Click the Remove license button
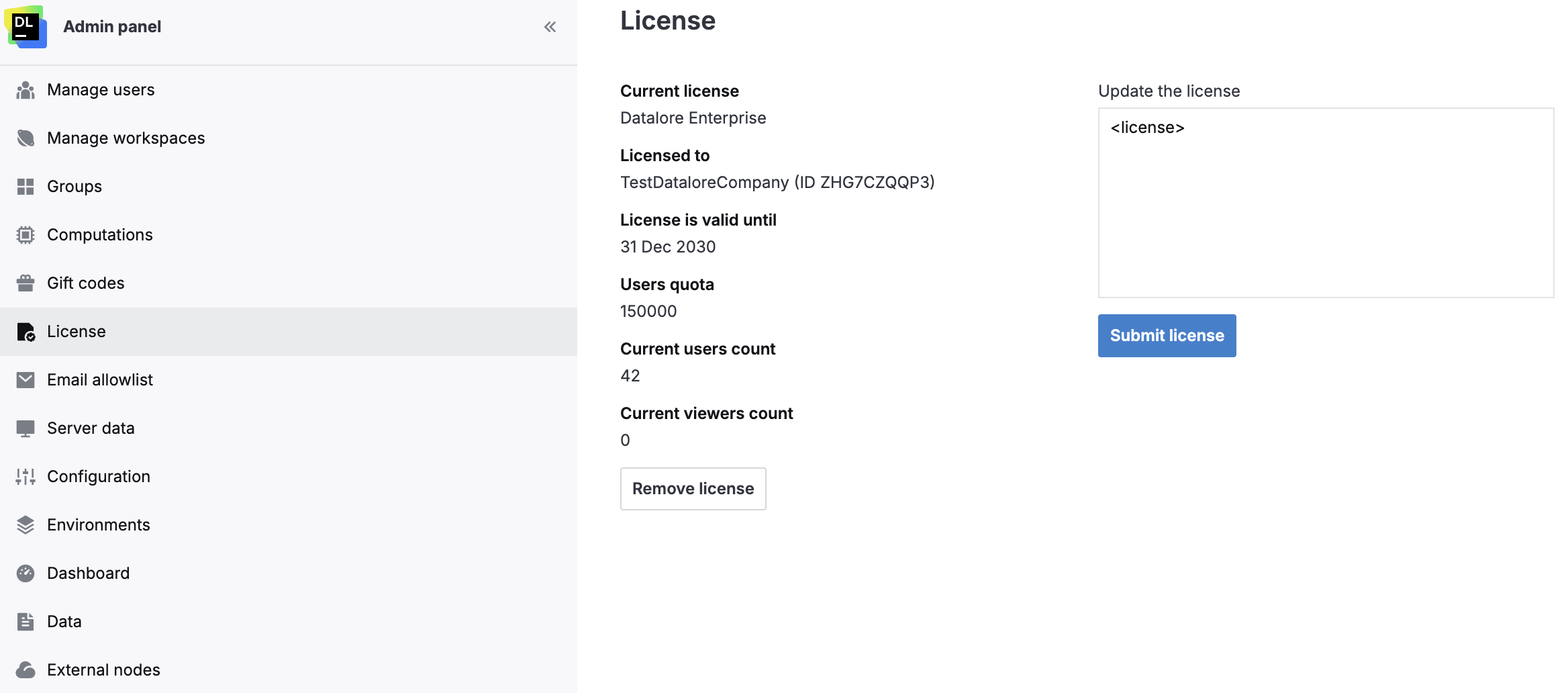Image resolution: width=1568 pixels, height=693 pixels. (x=693, y=488)
